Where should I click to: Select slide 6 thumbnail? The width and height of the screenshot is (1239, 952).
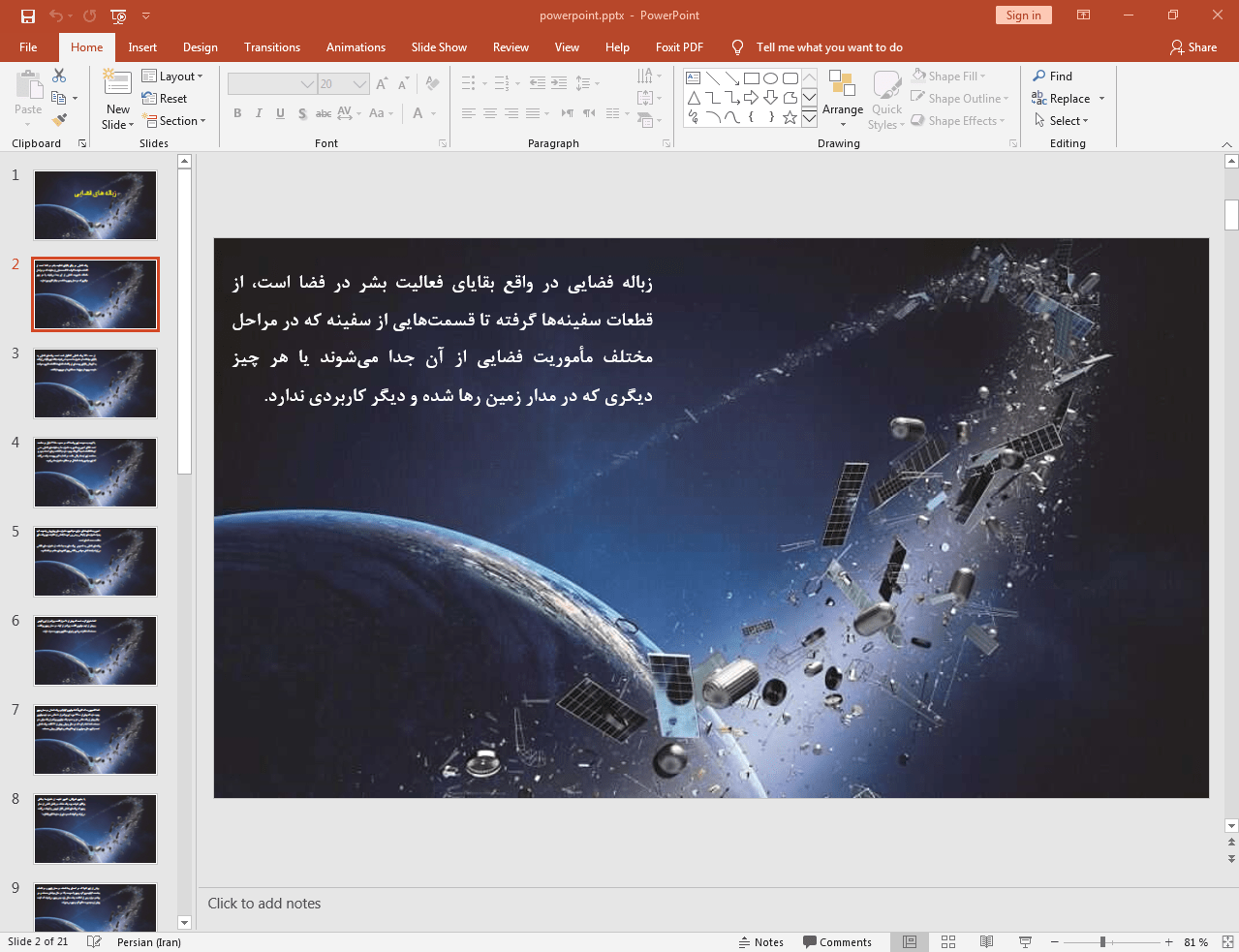click(95, 651)
